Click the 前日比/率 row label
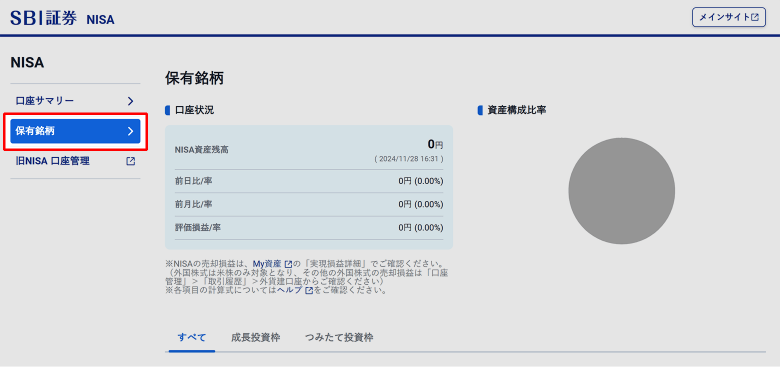Viewport: 780px width, 367px height. 194,181
